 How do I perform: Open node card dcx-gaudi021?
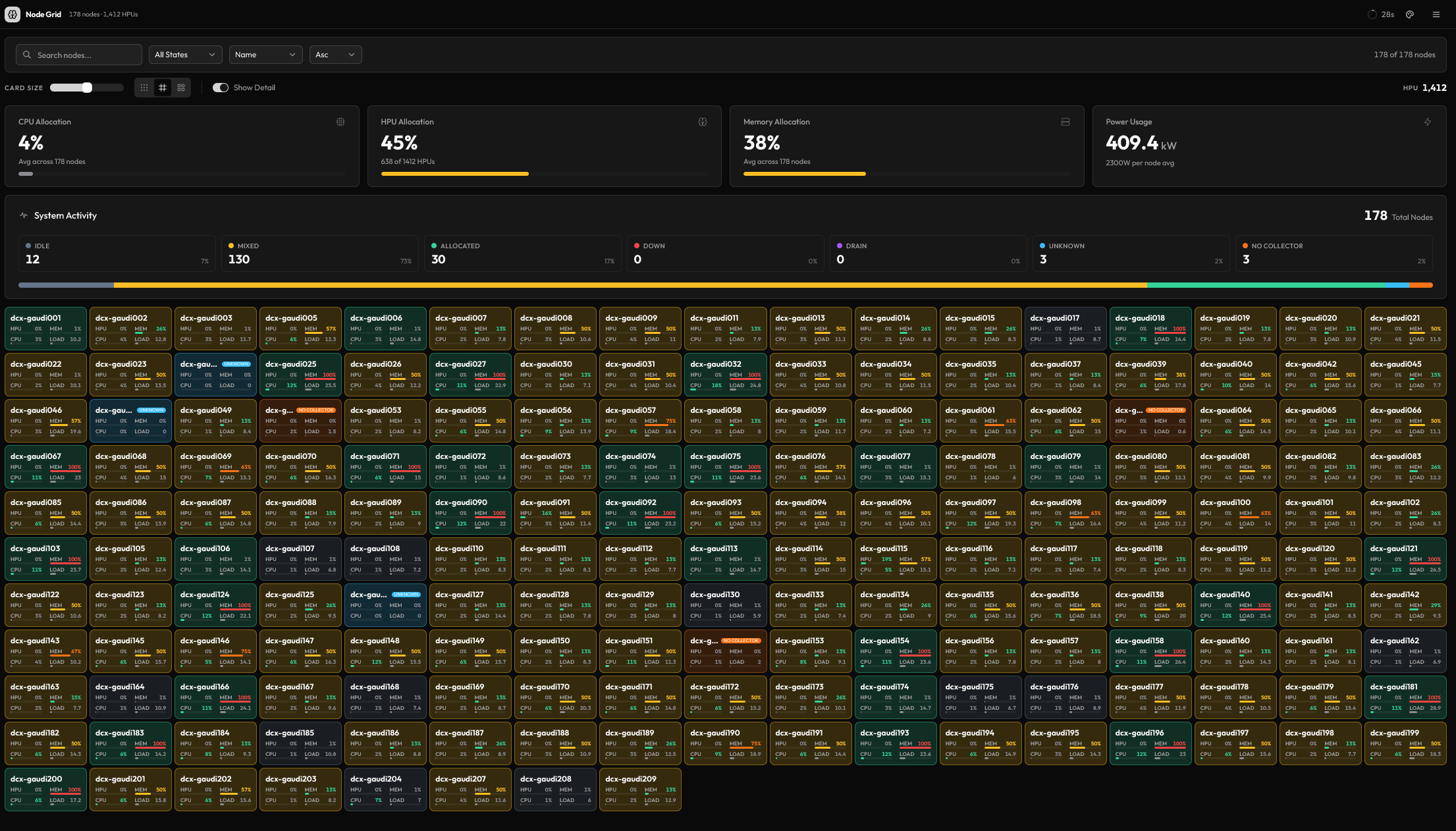tap(1405, 328)
